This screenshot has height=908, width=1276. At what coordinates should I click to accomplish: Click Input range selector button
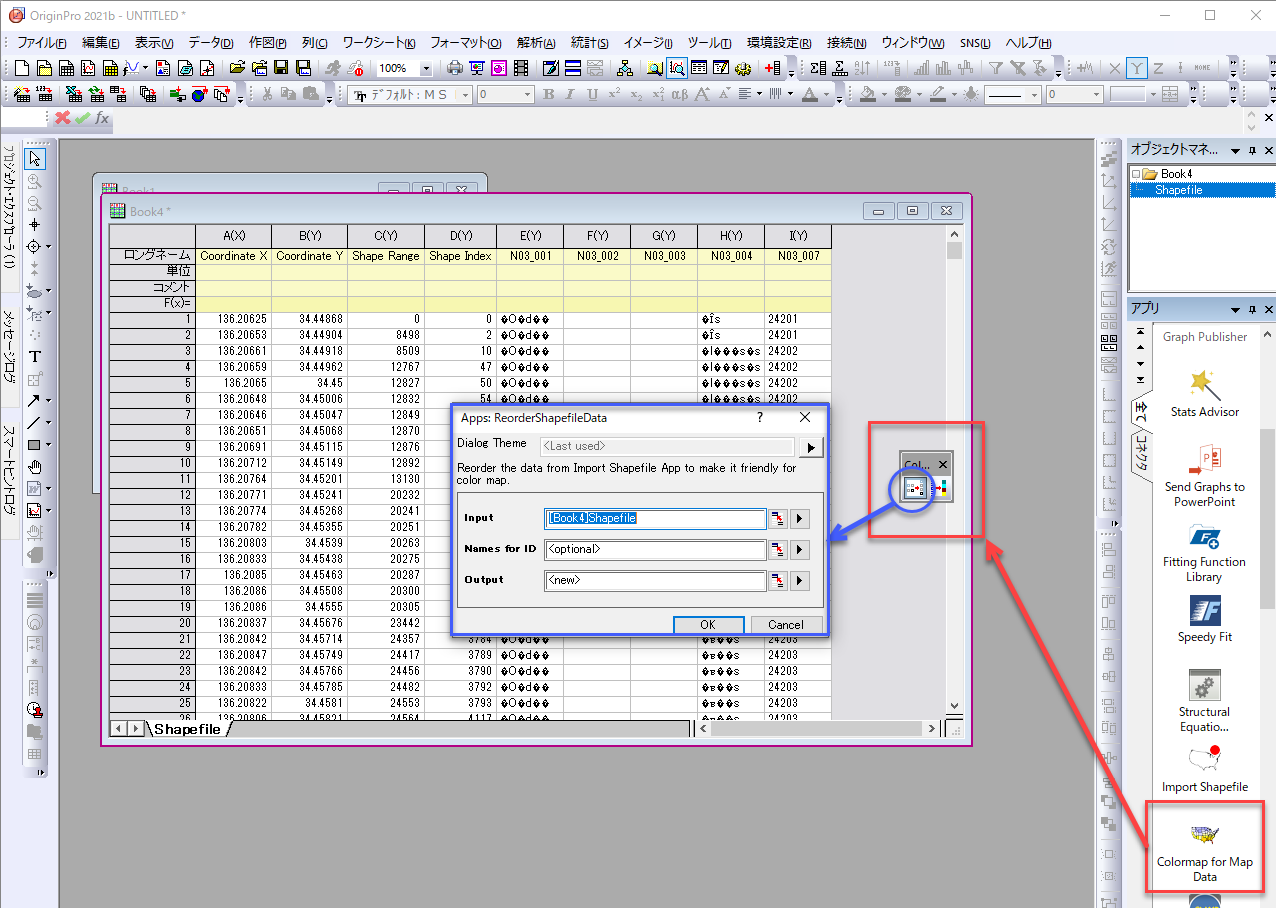click(x=778, y=519)
